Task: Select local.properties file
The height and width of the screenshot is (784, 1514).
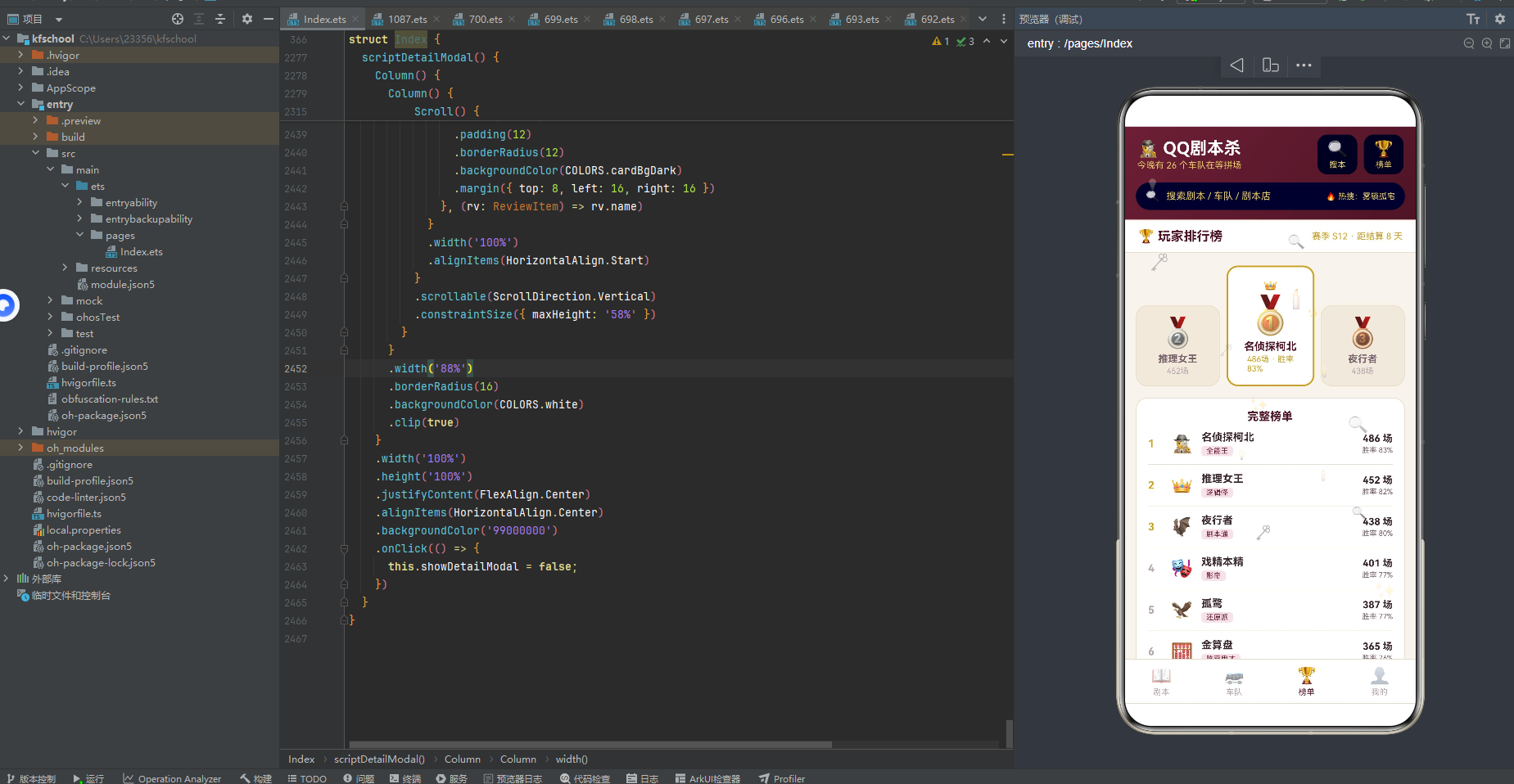Action: point(77,530)
